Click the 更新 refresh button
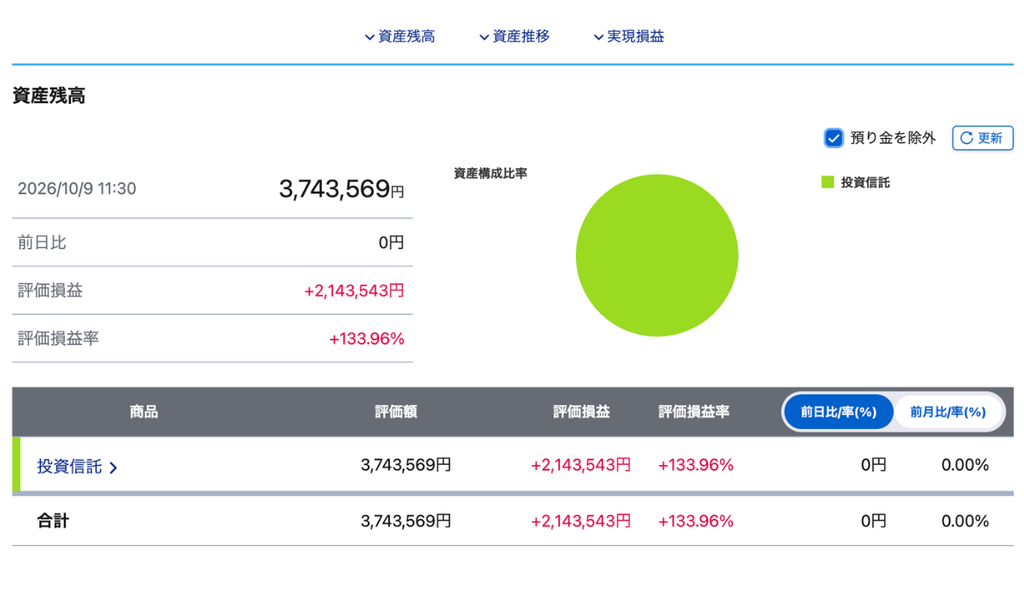 coord(982,138)
